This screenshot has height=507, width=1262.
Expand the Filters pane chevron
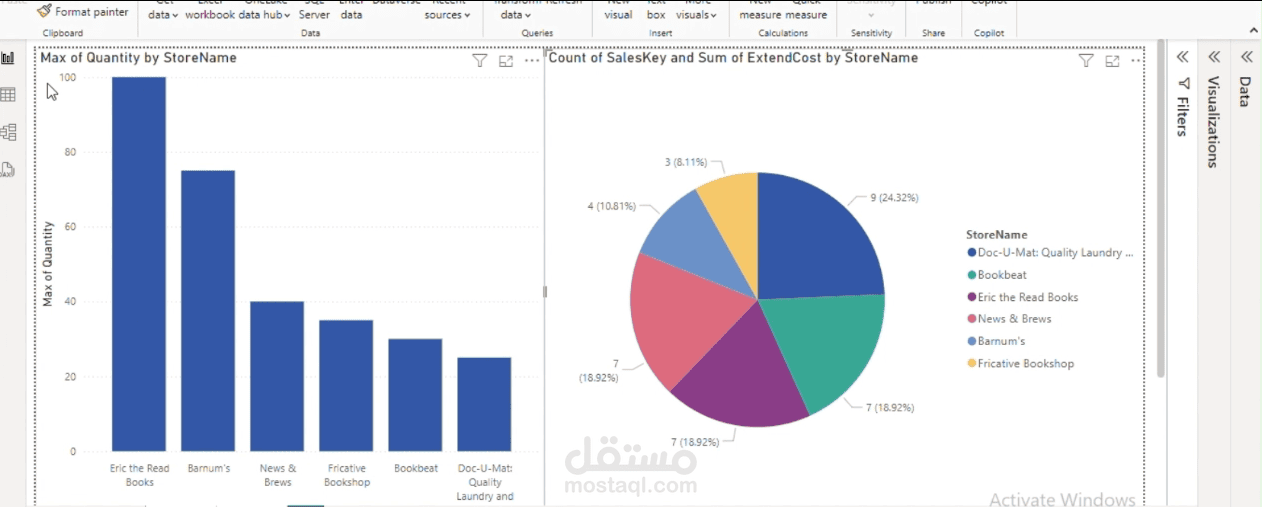(x=1182, y=57)
